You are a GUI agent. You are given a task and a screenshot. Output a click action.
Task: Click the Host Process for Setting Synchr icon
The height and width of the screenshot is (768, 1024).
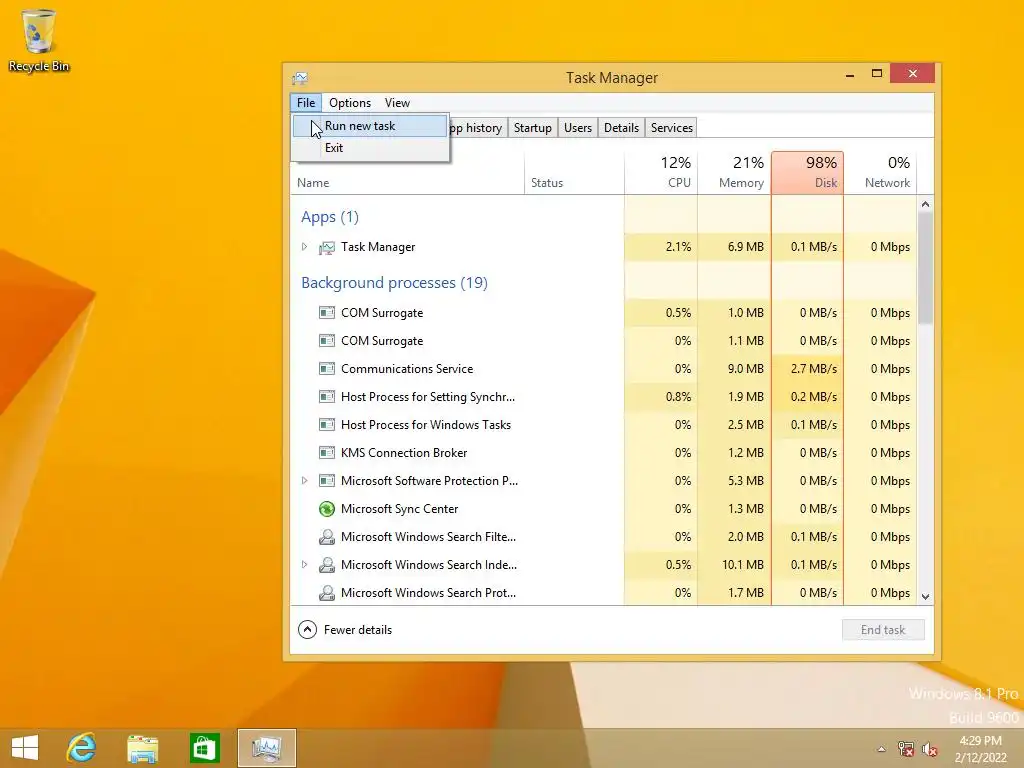[327, 397]
